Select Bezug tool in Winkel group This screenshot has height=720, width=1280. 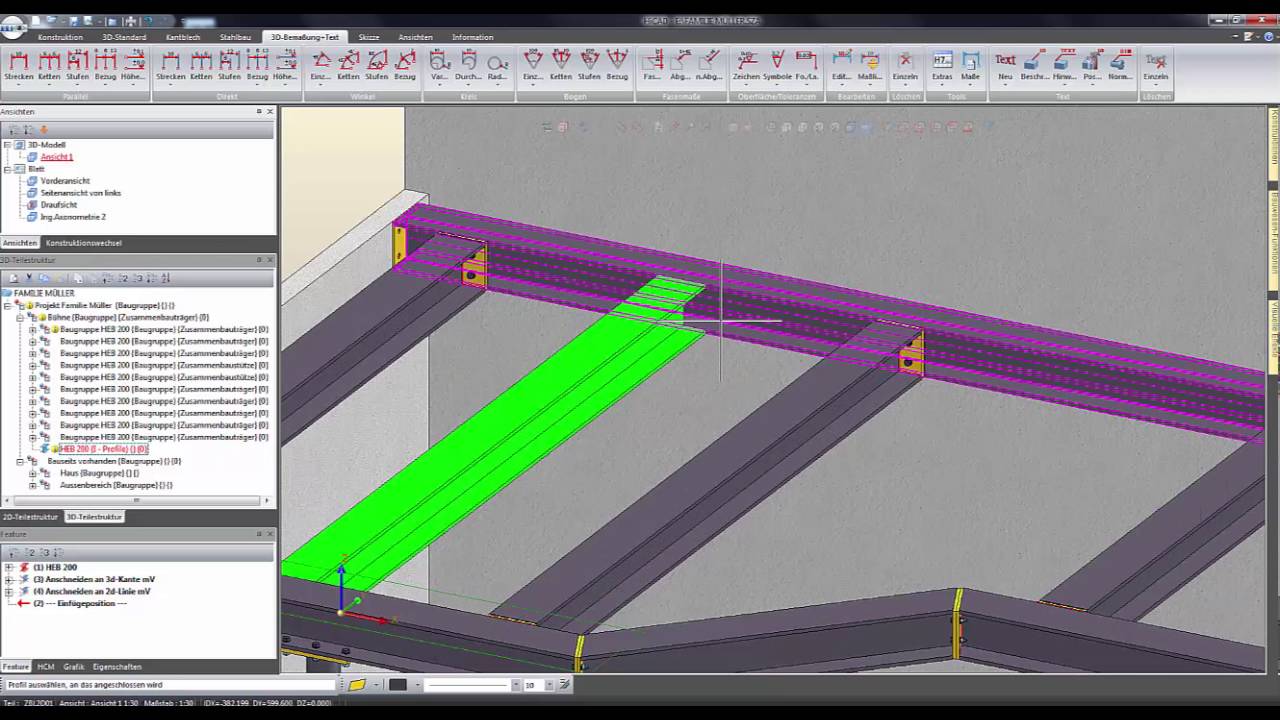(405, 66)
